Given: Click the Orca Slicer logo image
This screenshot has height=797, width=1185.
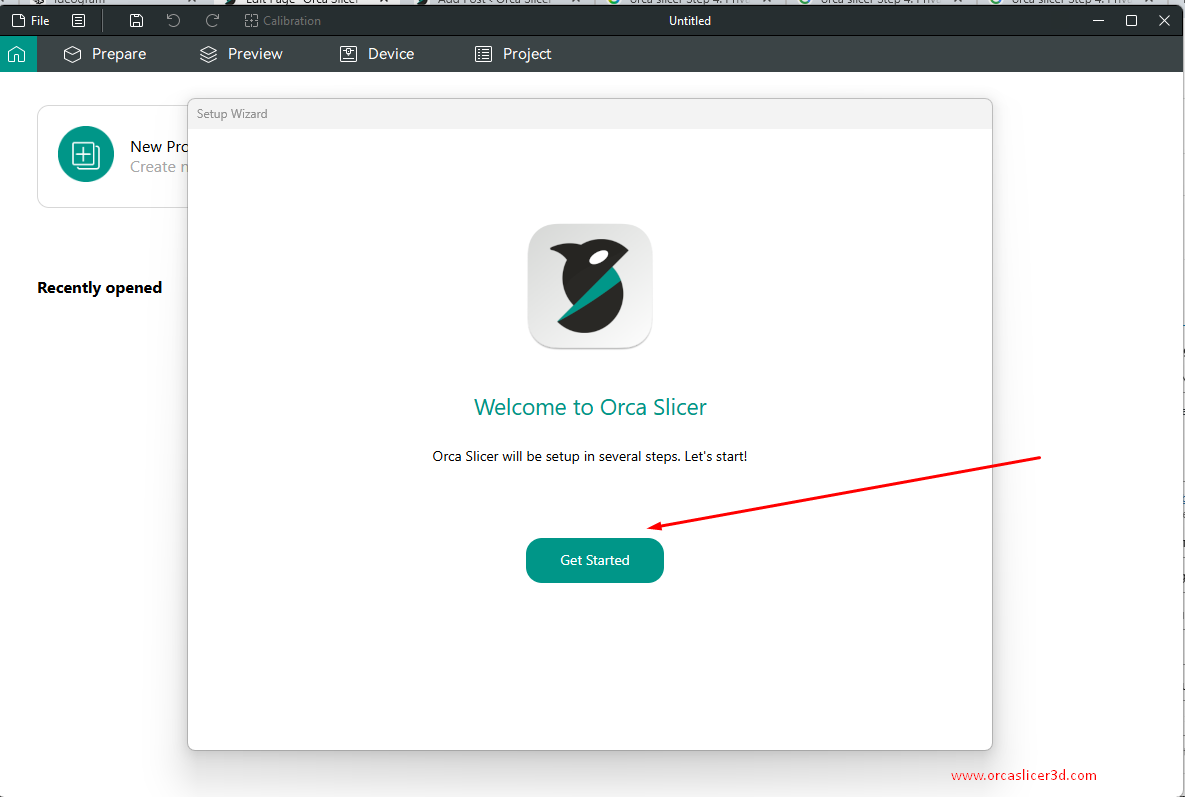Looking at the screenshot, I should click(590, 286).
